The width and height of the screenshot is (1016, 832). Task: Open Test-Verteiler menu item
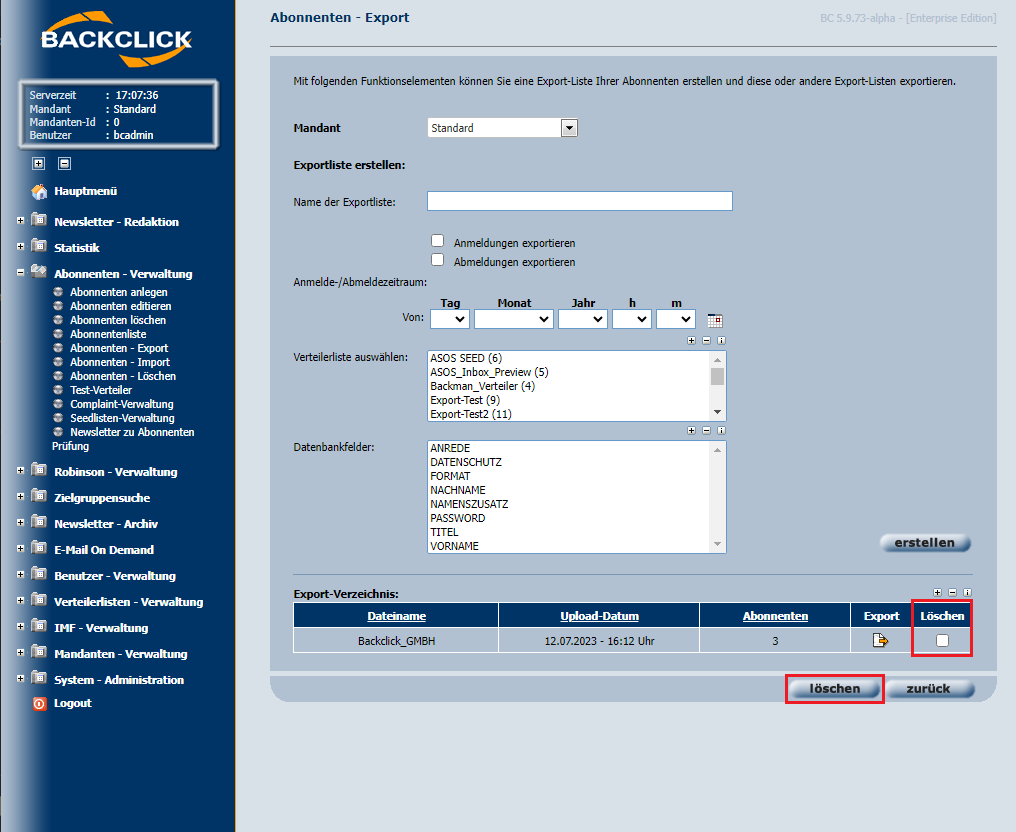coord(100,390)
